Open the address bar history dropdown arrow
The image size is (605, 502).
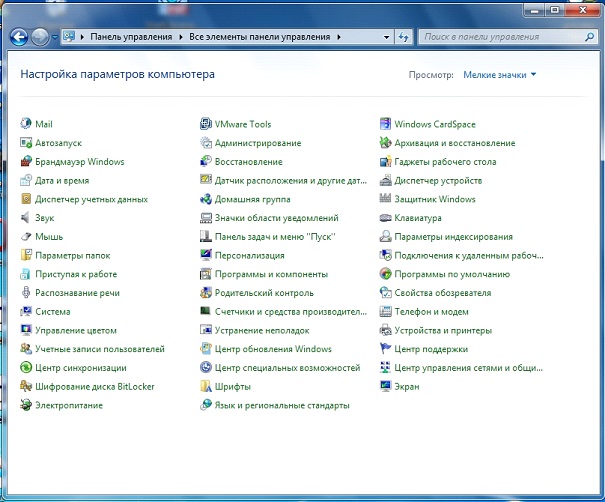pyautogui.click(x=386, y=37)
